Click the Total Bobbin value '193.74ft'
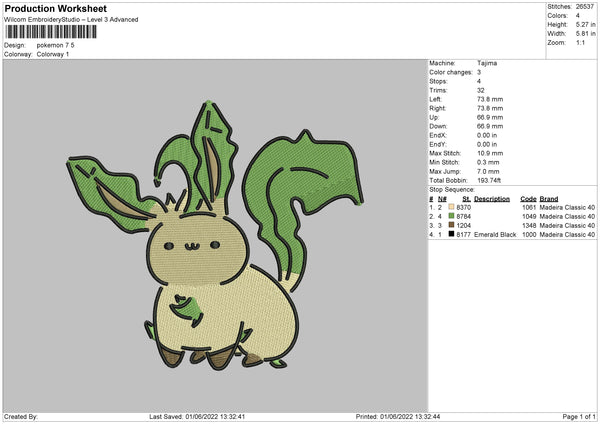Viewport: 600px width, 424px height. 489,180
